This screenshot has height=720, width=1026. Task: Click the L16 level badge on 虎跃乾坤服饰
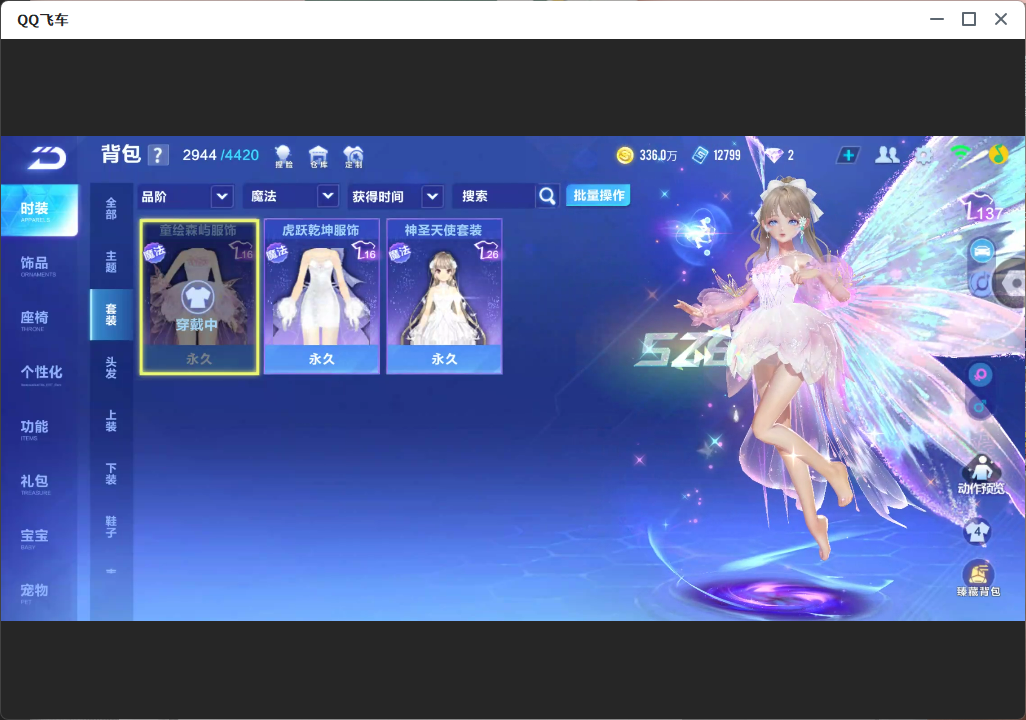[x=364, y=251]
